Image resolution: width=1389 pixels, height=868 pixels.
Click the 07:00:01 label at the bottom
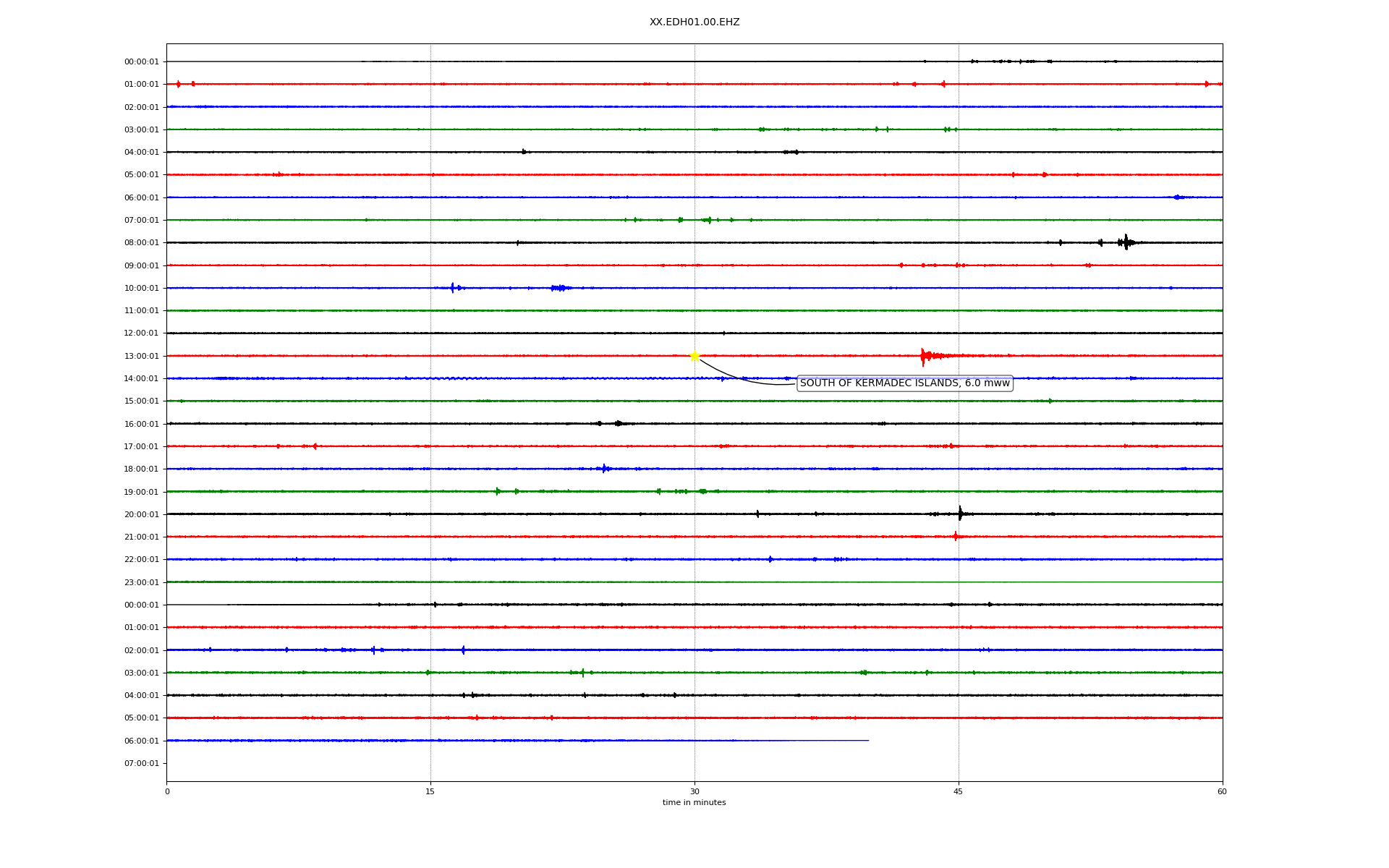[x=141, y=763]
